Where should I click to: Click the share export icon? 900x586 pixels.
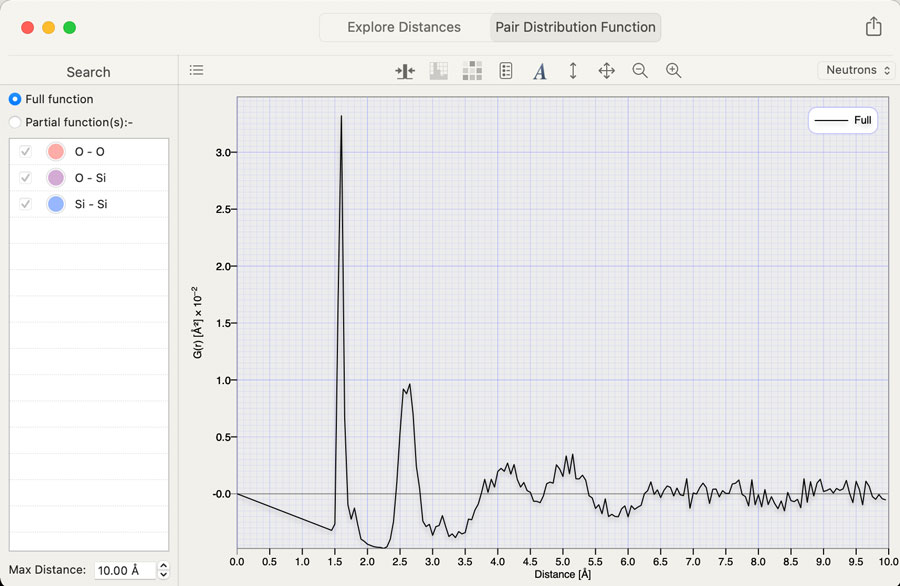tap(873, 27)
